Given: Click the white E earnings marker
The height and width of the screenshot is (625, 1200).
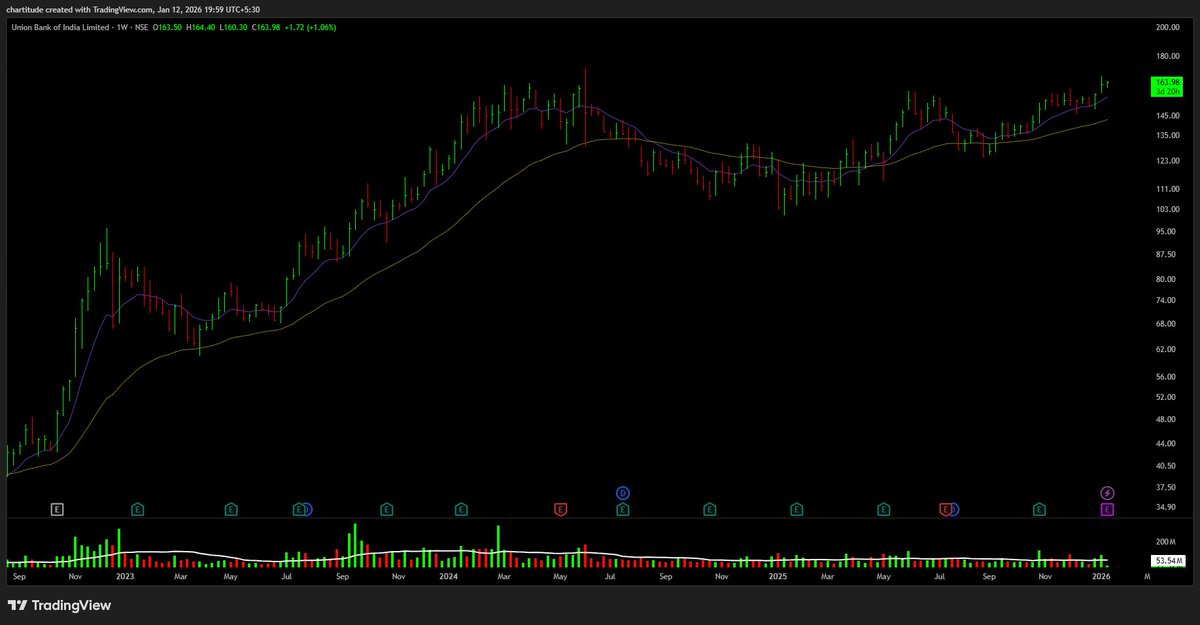Looking at the screenshot, I should (x=58, y=509).
